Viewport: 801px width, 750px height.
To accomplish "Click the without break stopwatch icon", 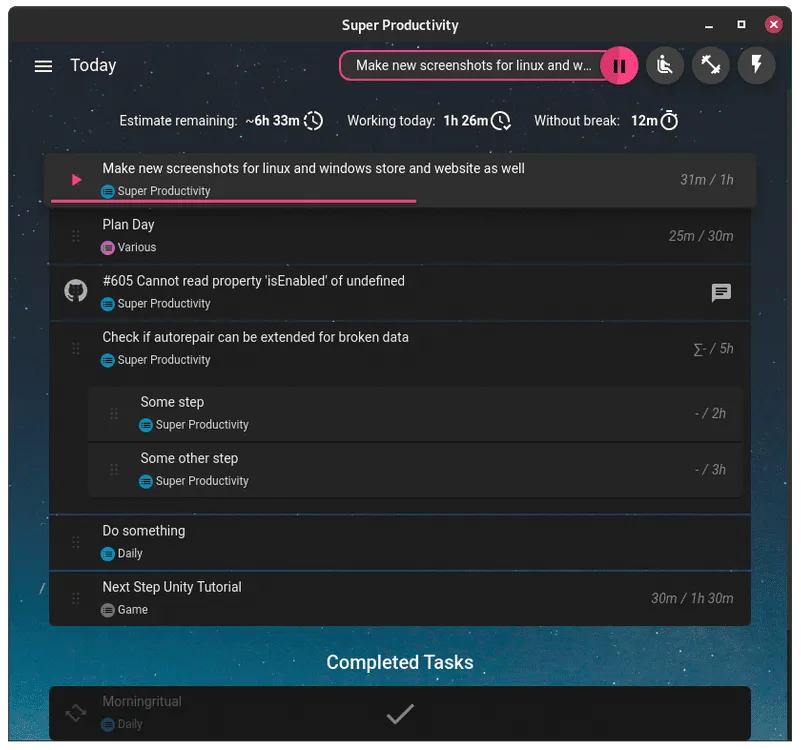I will click(669, 121).
